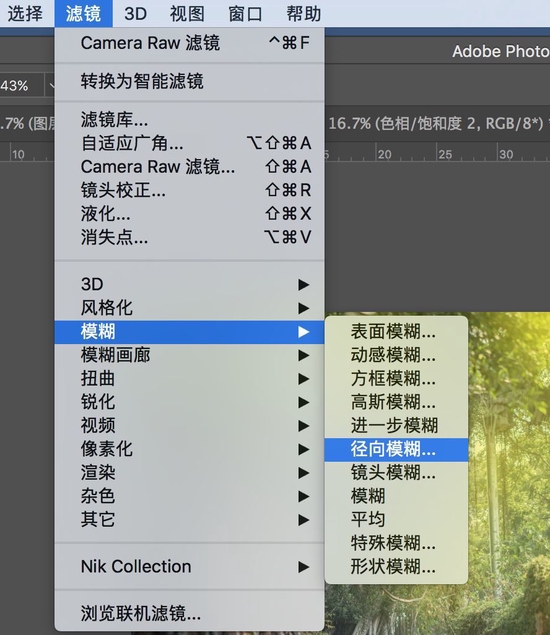Choose the highlighted 径向模糊... item
Screen dimensions: 550x635
pyautogui.click(x=396, y=450)
